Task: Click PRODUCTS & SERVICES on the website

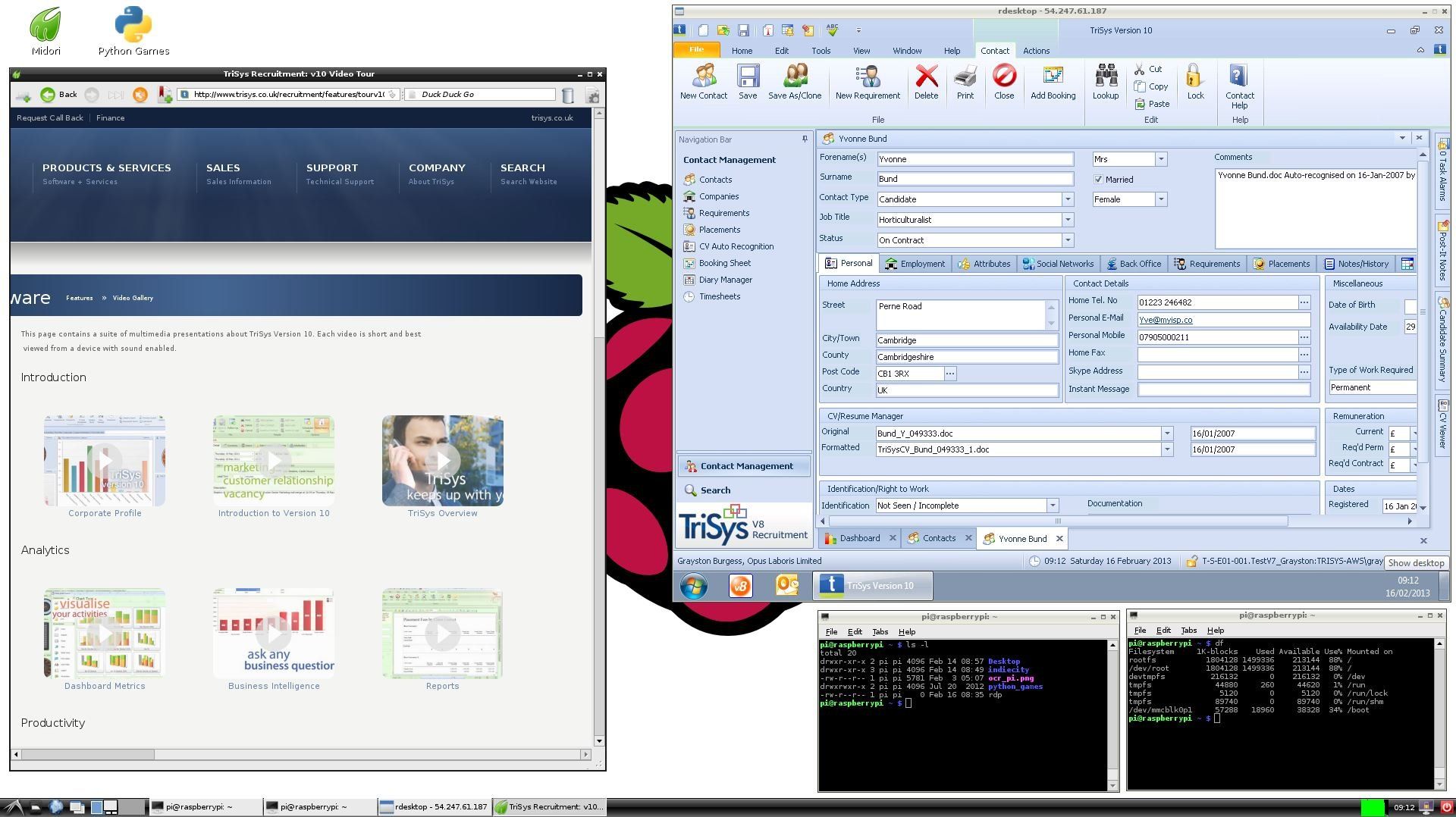Action: pos(106,168)
